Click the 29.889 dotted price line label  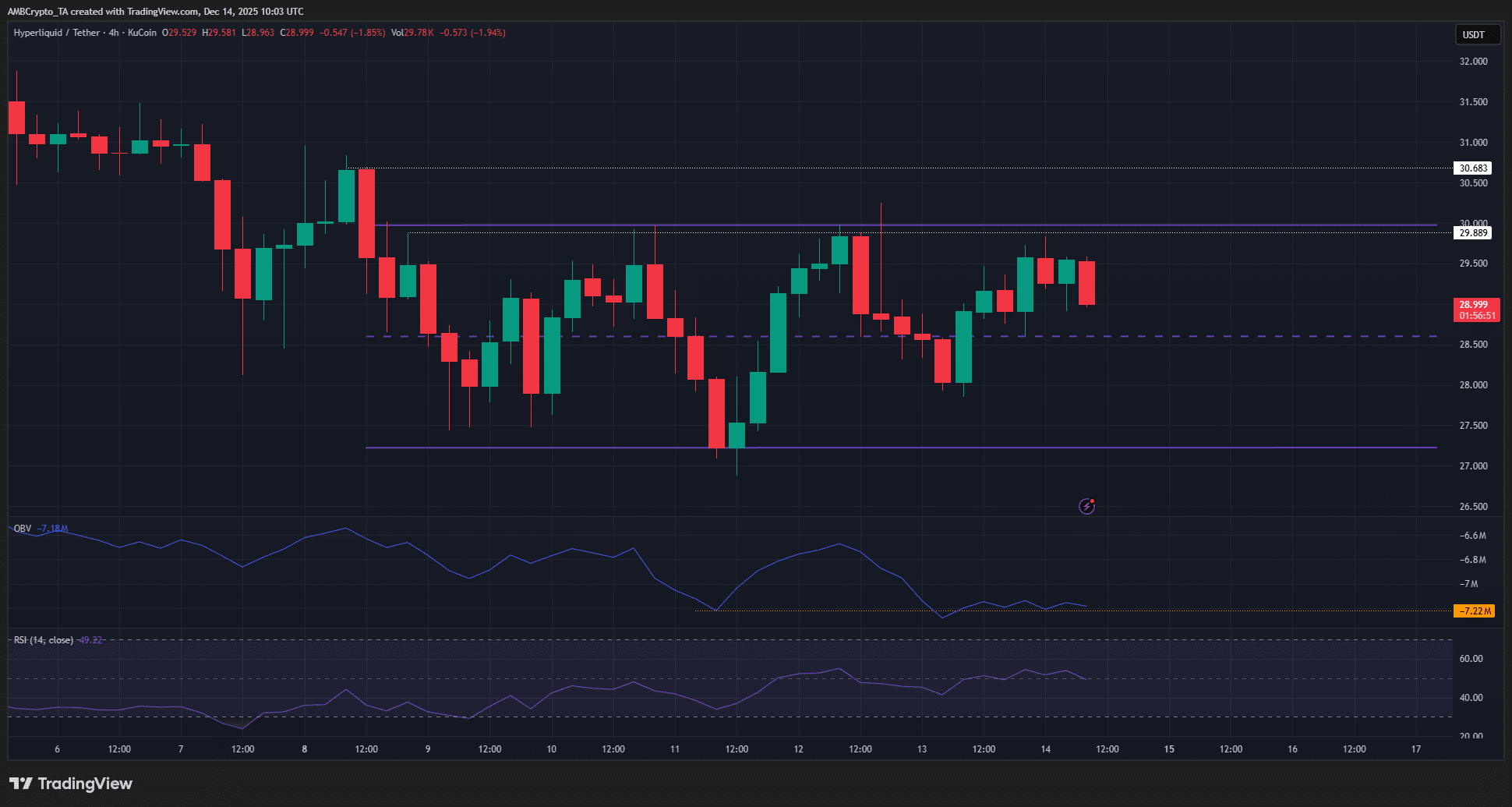tap(1473, 232)
